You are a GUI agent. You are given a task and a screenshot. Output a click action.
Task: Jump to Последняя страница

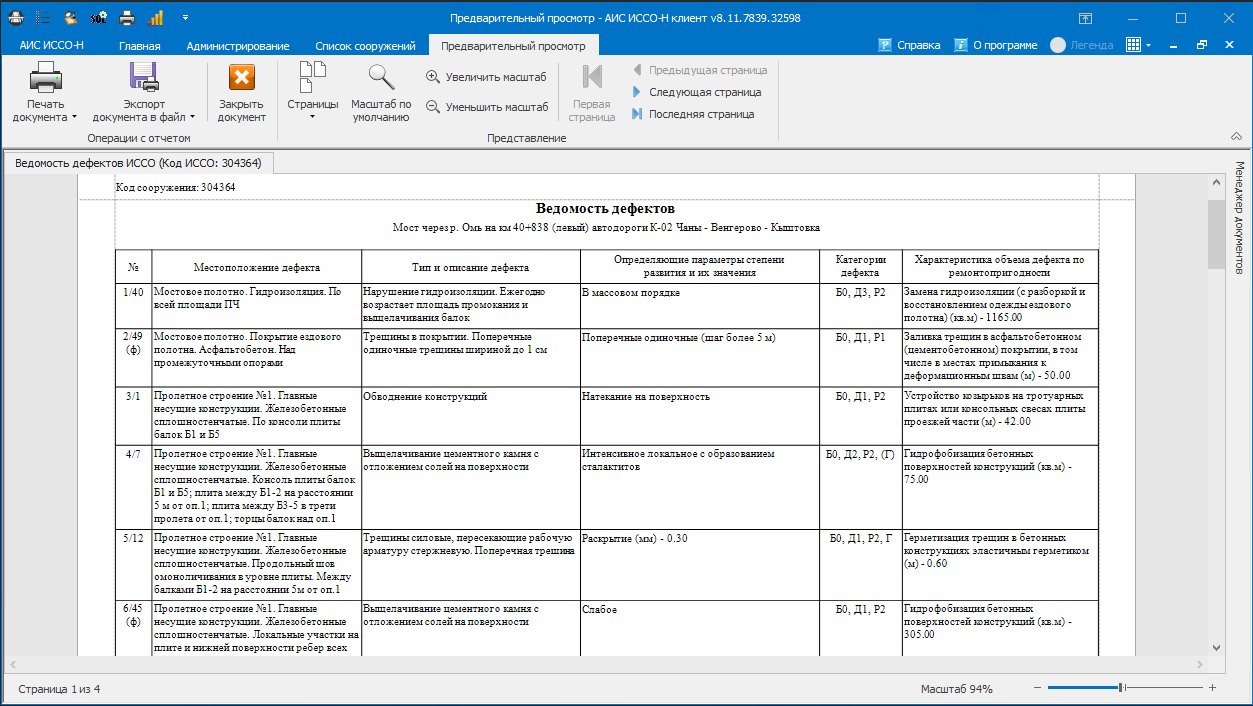[692, 114]
